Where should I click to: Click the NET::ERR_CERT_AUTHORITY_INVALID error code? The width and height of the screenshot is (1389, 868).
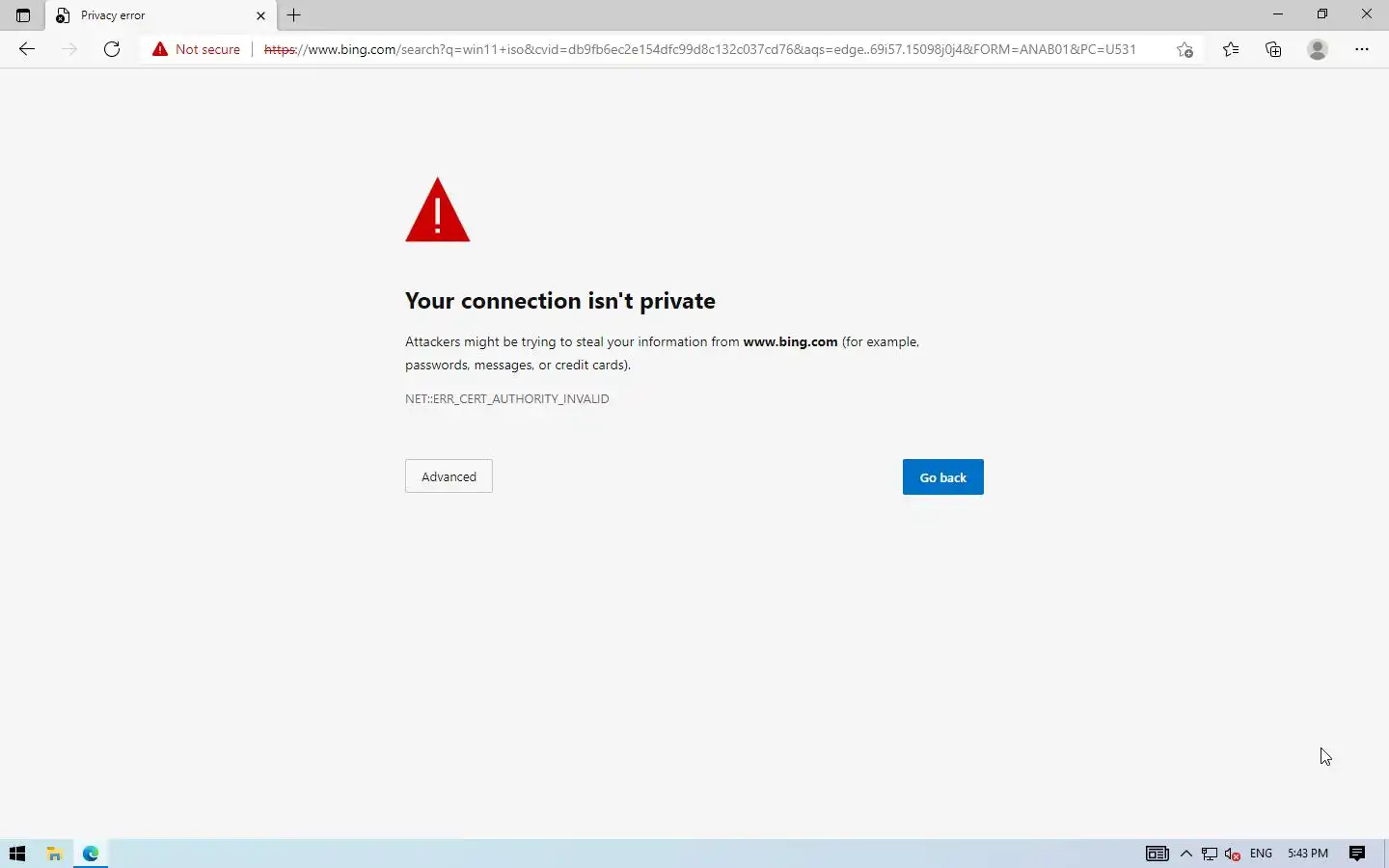pyautogui.click(x=507, y=398)
